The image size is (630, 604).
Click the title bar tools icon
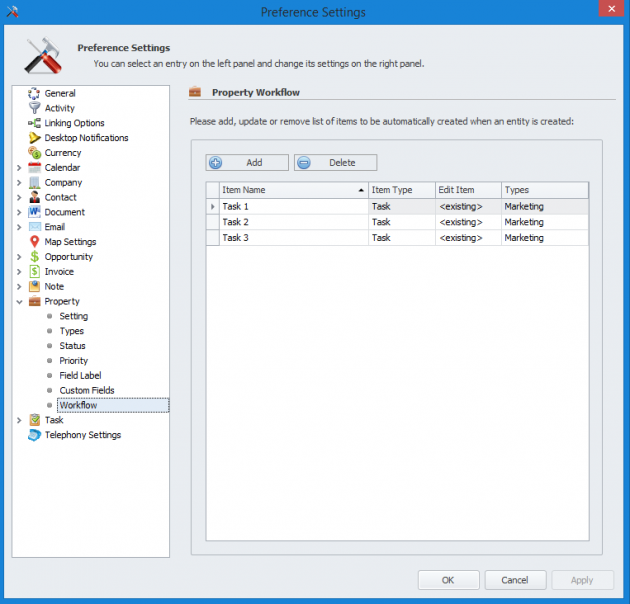click(x=12, y=11)
